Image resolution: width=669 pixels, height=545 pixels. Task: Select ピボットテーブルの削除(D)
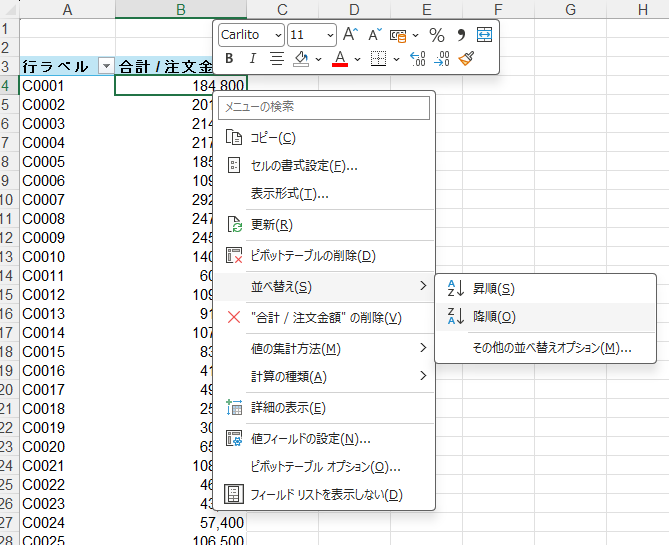pos(324,256)
